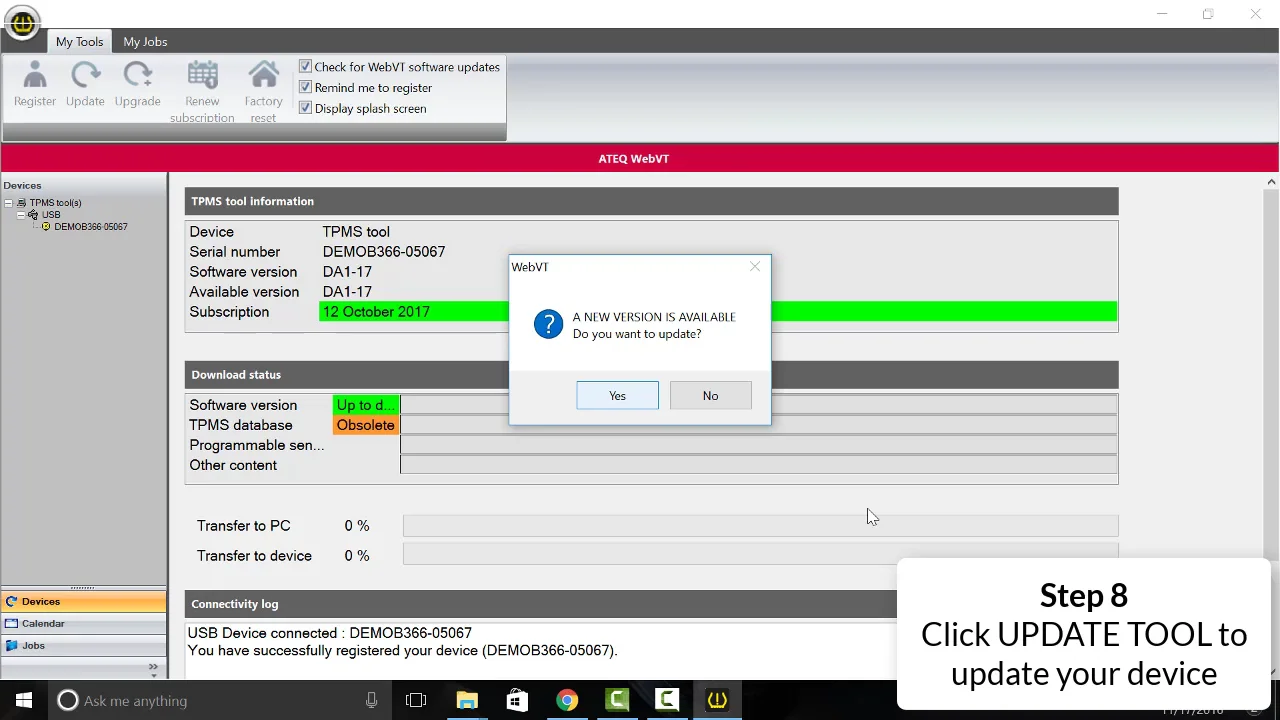Click the Factory reset home icon
The image size is (1280, 720).
pos(264,76)
